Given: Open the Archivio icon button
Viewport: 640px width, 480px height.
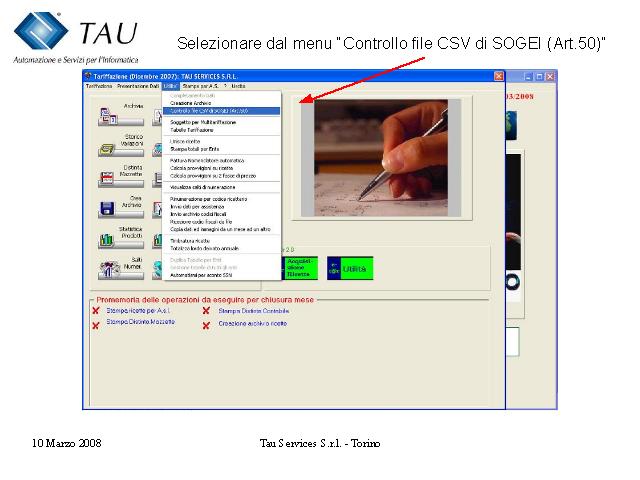Looking at the screenshot, I should point(121,114).
